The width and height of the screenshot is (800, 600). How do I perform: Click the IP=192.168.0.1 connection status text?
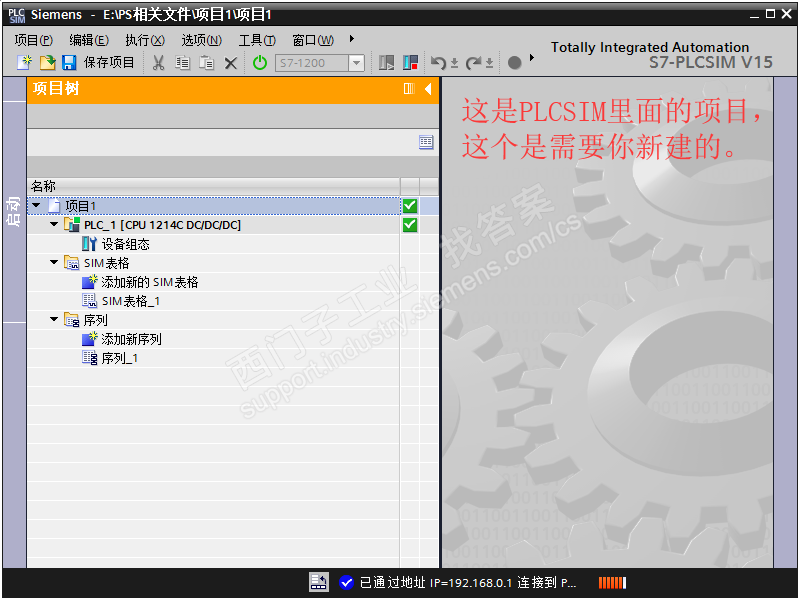[x=468, y=583]
